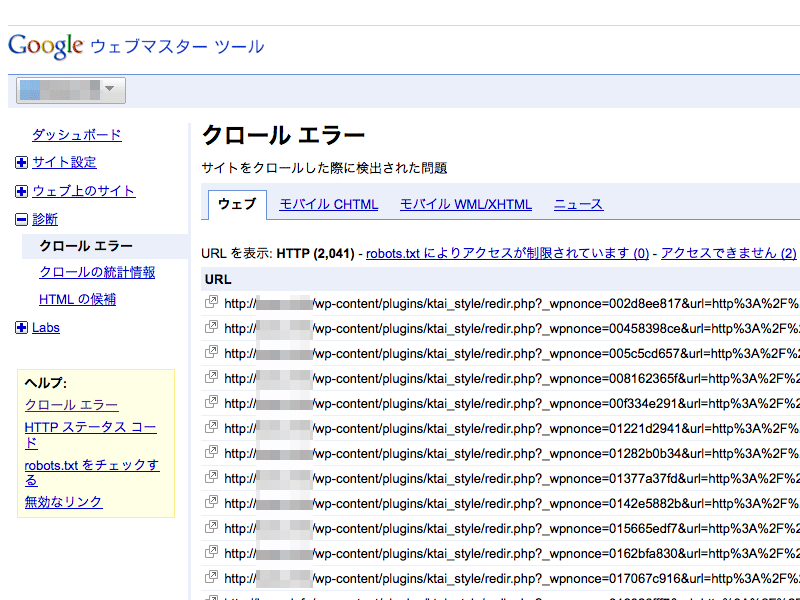
Task: Open external link icon for wpnonce=008162365f row
Action: click(211, 377)
